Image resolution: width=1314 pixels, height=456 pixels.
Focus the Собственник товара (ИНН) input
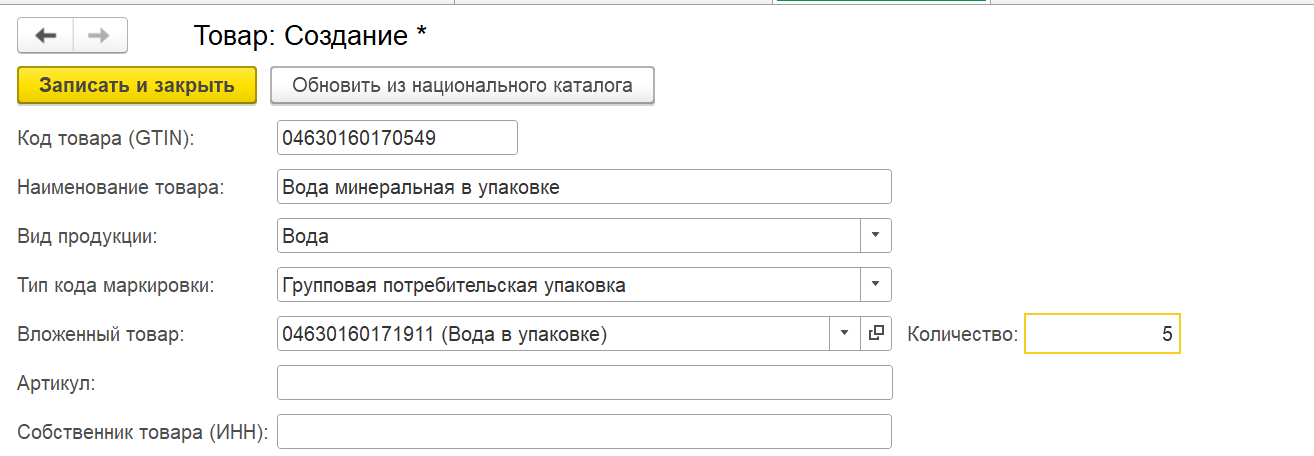coord(584,432)
